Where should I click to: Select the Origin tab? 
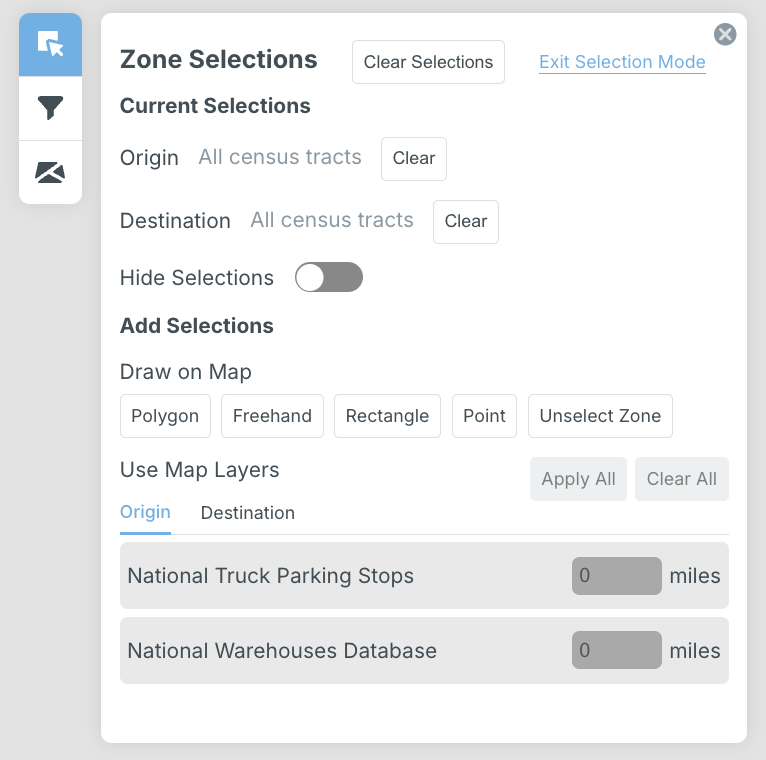[145, 512]
